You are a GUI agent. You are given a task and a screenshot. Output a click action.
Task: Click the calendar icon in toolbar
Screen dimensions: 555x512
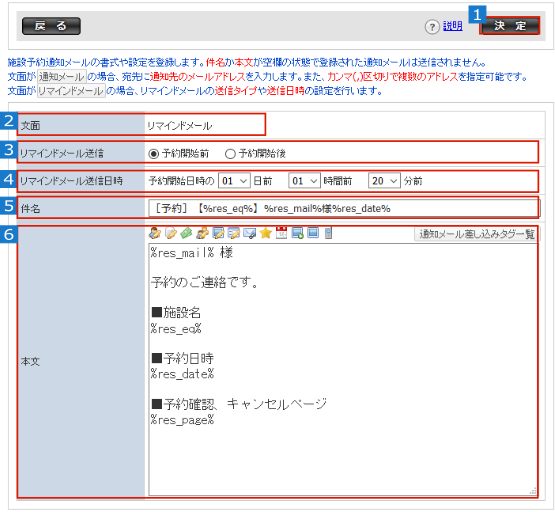[x=281, y=233]
